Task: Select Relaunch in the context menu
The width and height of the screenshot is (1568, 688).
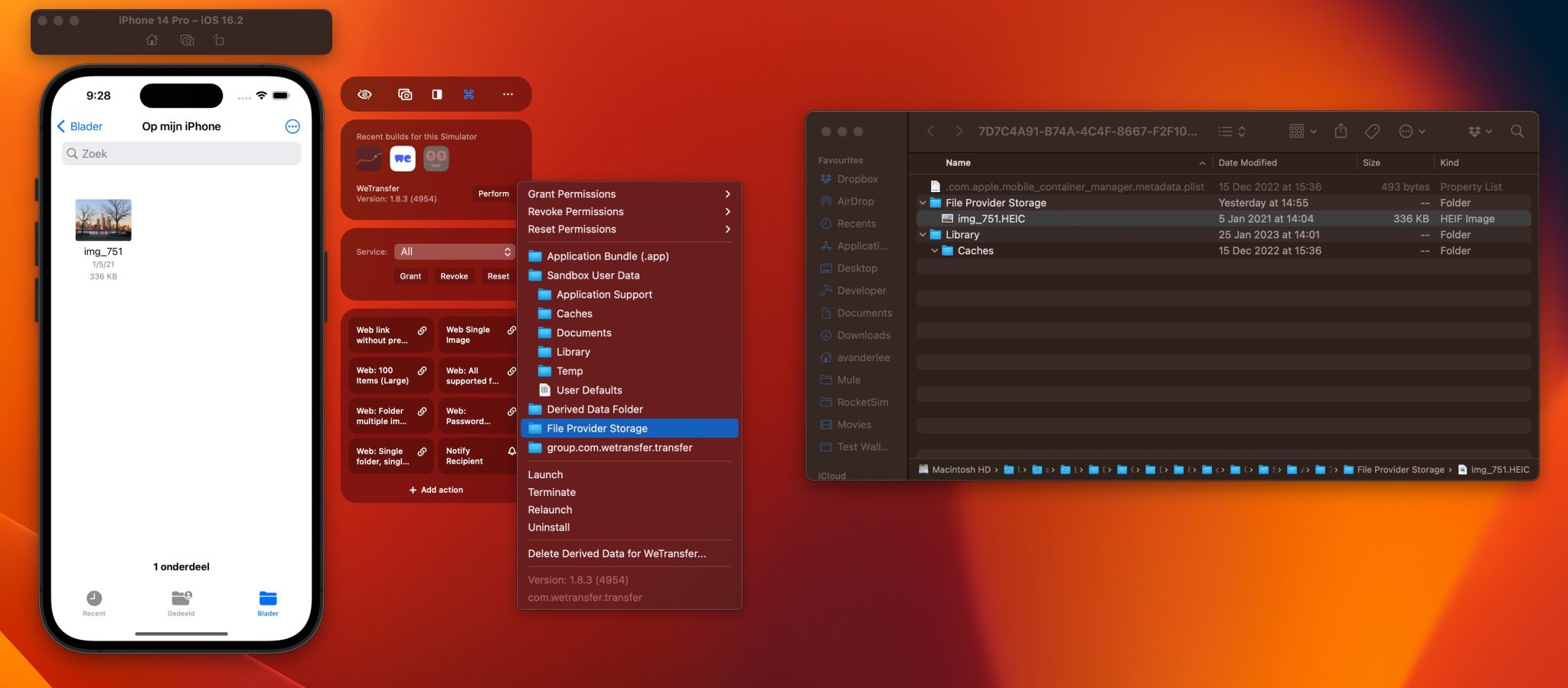Action: click(629, 510)
